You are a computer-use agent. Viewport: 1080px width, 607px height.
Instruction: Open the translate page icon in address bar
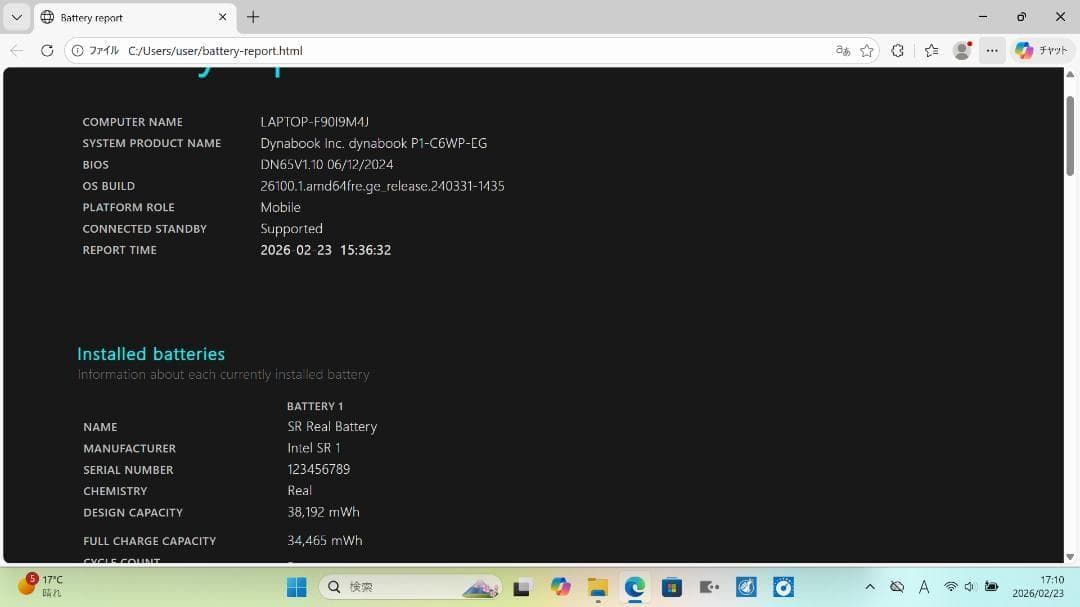[x=843, y=50]
